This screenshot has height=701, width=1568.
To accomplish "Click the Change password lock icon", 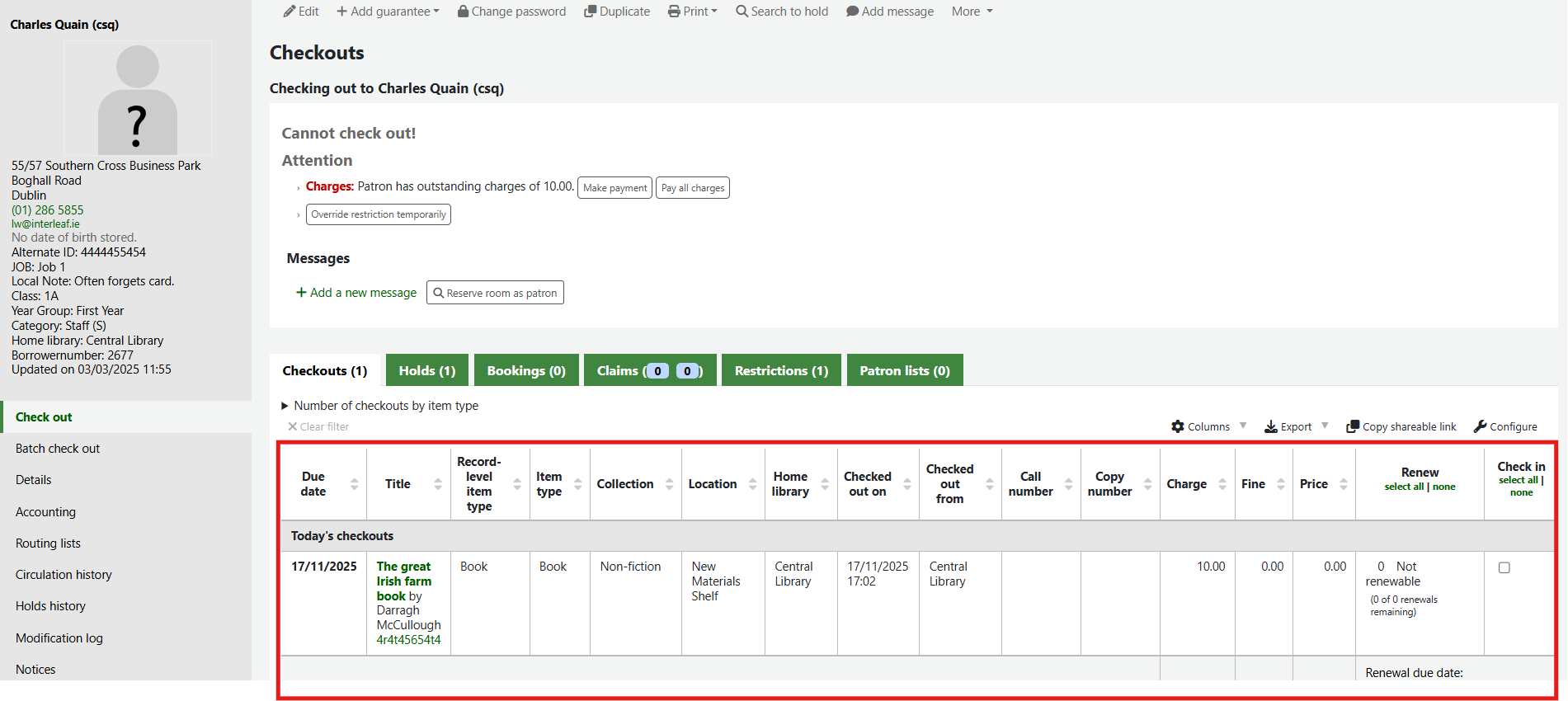I will [463, 12].
